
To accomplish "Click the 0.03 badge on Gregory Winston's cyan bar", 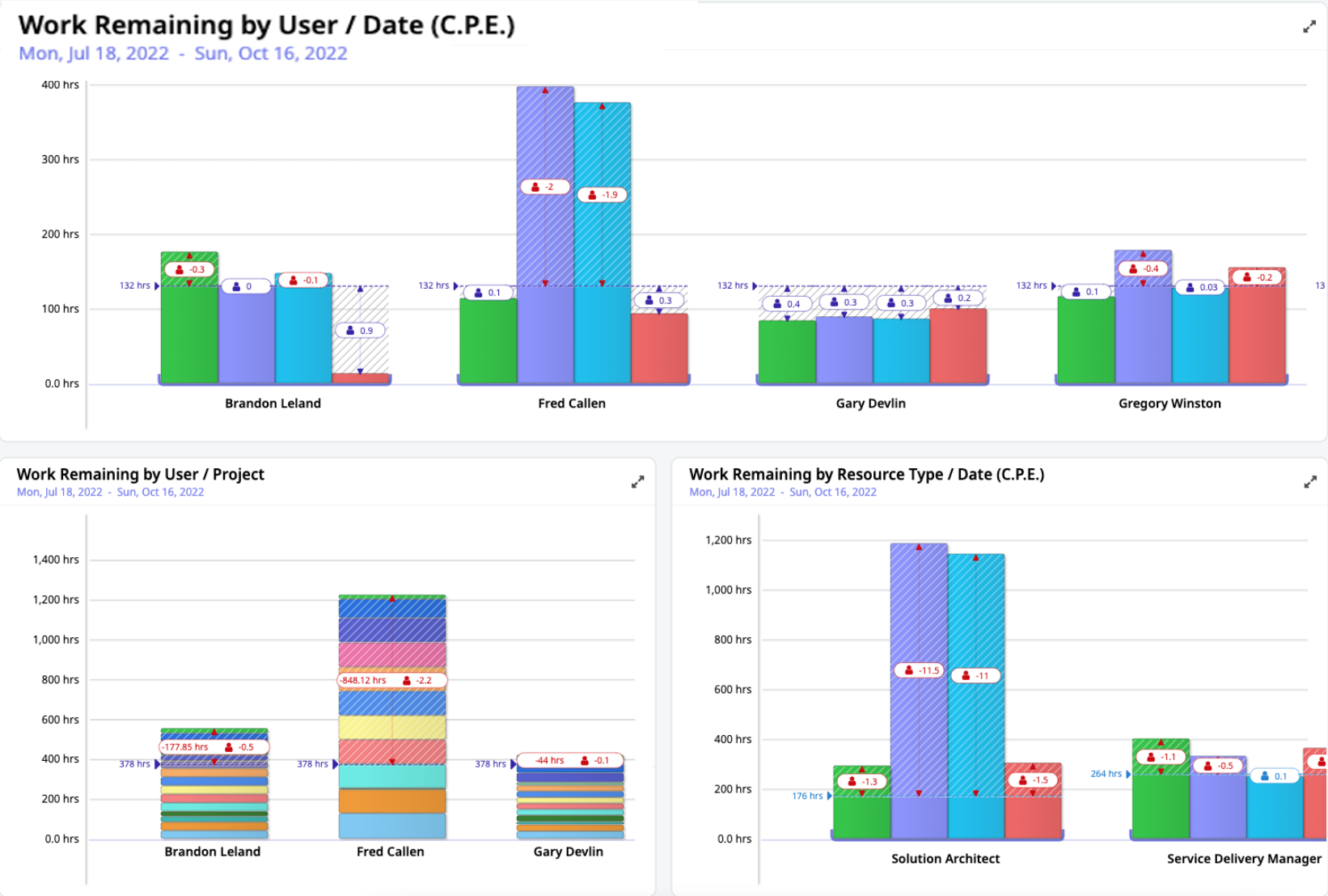I will click(1199, 287).
